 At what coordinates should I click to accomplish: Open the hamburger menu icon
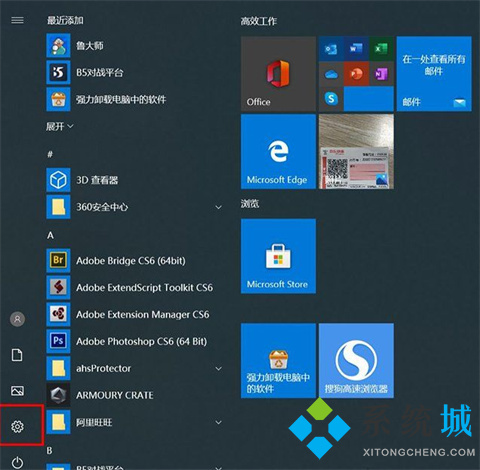point(17,20)
